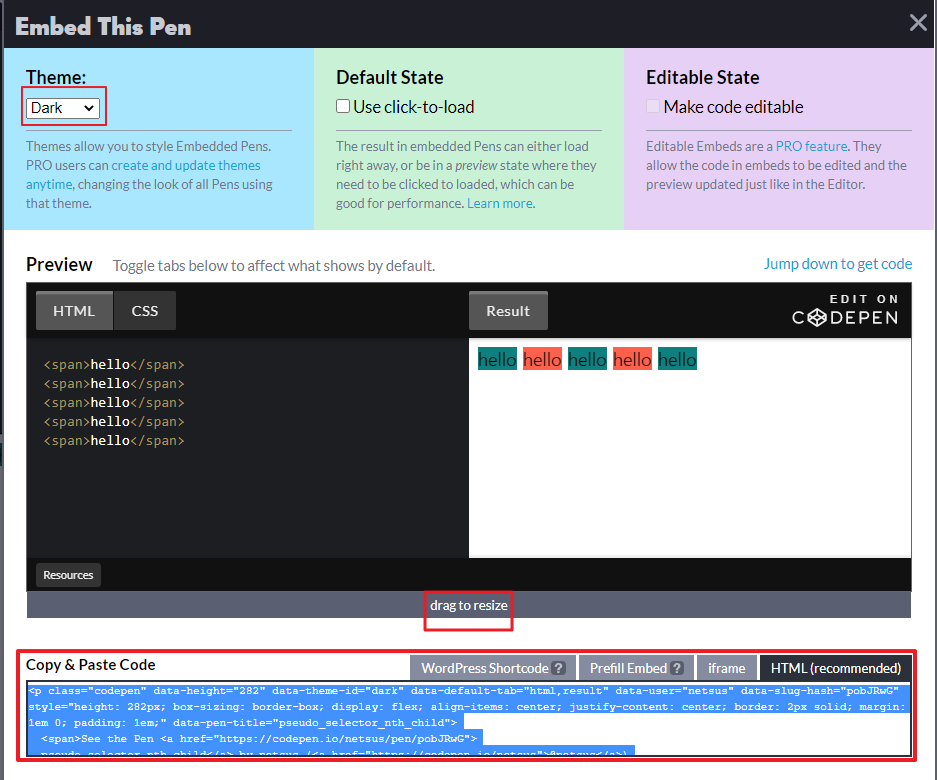Image resolution: width=937 pixels, height=780 pixels.
Task: Open the Resources button in preview footer
Action: (68, 575)
